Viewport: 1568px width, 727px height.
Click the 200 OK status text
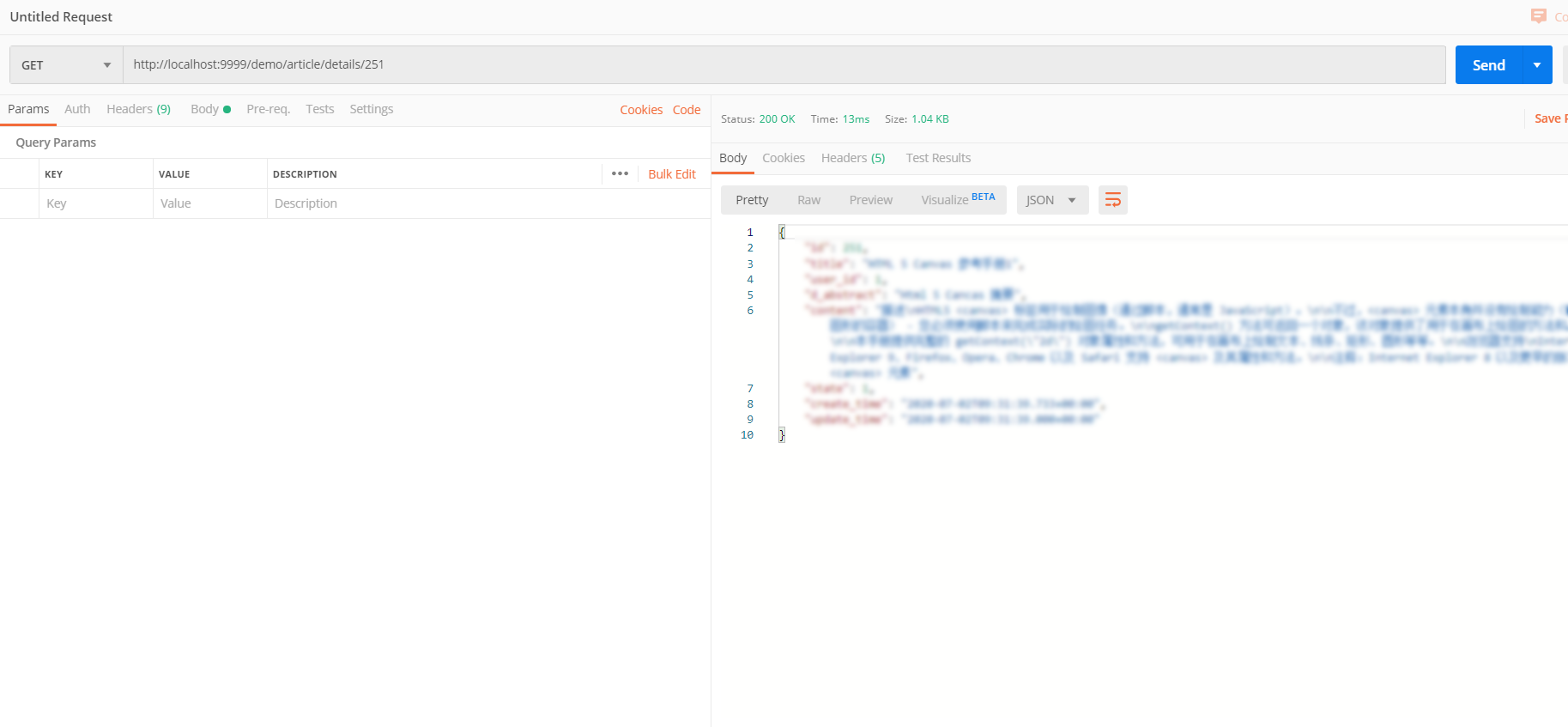(777, 119)
